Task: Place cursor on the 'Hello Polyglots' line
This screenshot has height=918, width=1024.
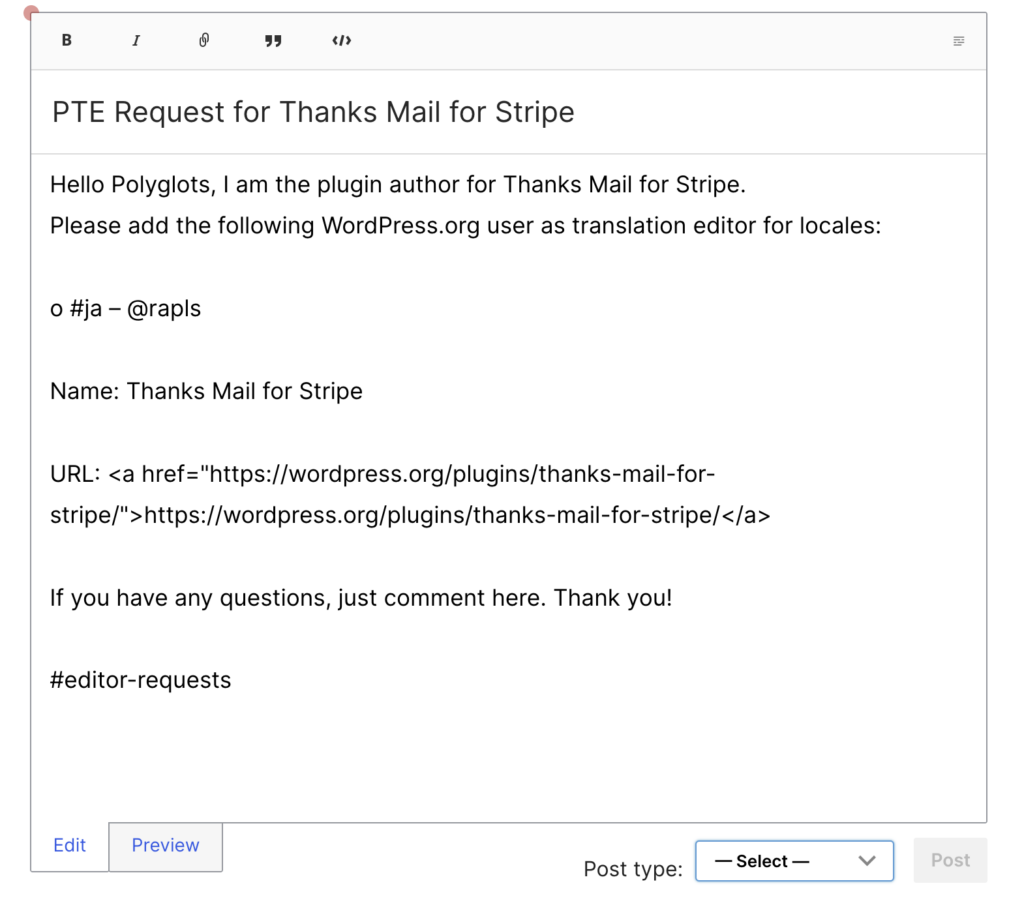Action: [397, 185]
